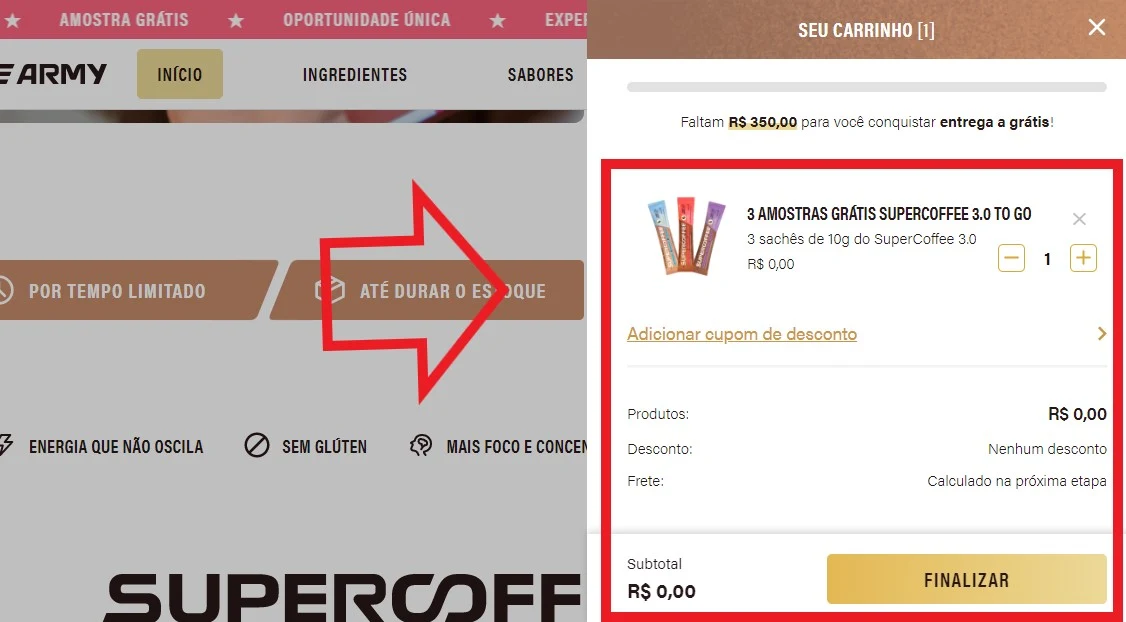Viewport: 1126px width, 622px height.
Task: Open the Sabores menu item
Action: pyautogui.click(x=540, y=75)
